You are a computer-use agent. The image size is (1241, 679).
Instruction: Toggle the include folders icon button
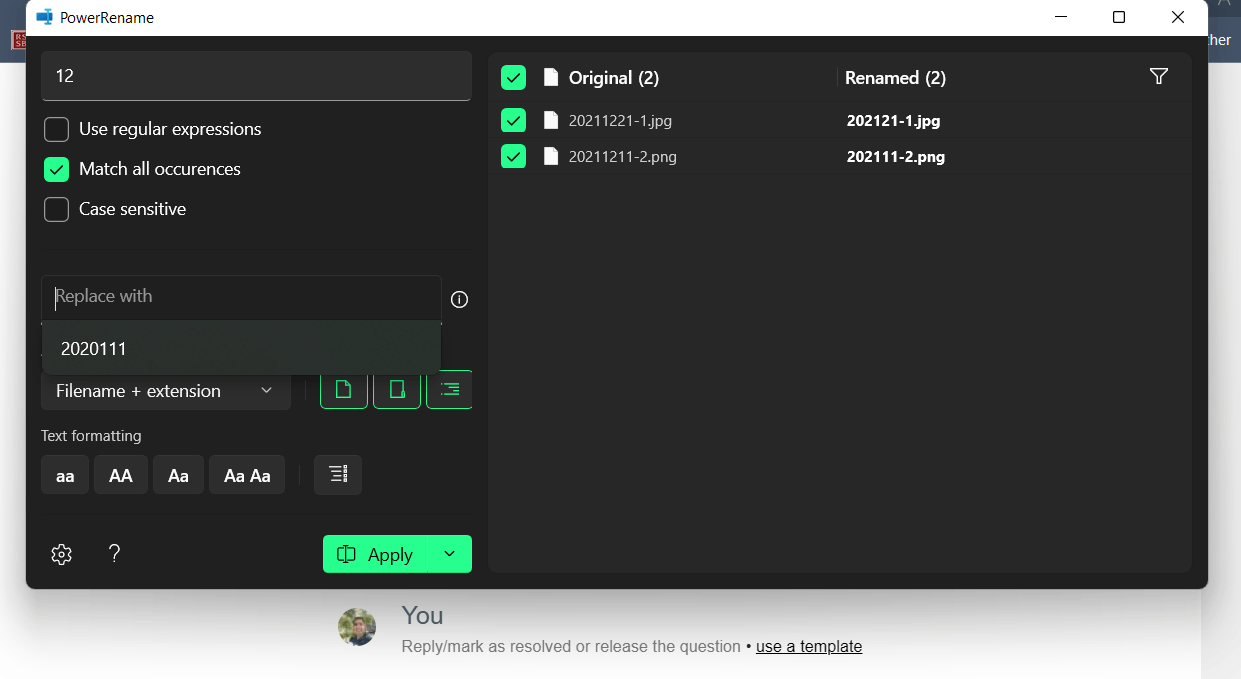coord(397,390)
